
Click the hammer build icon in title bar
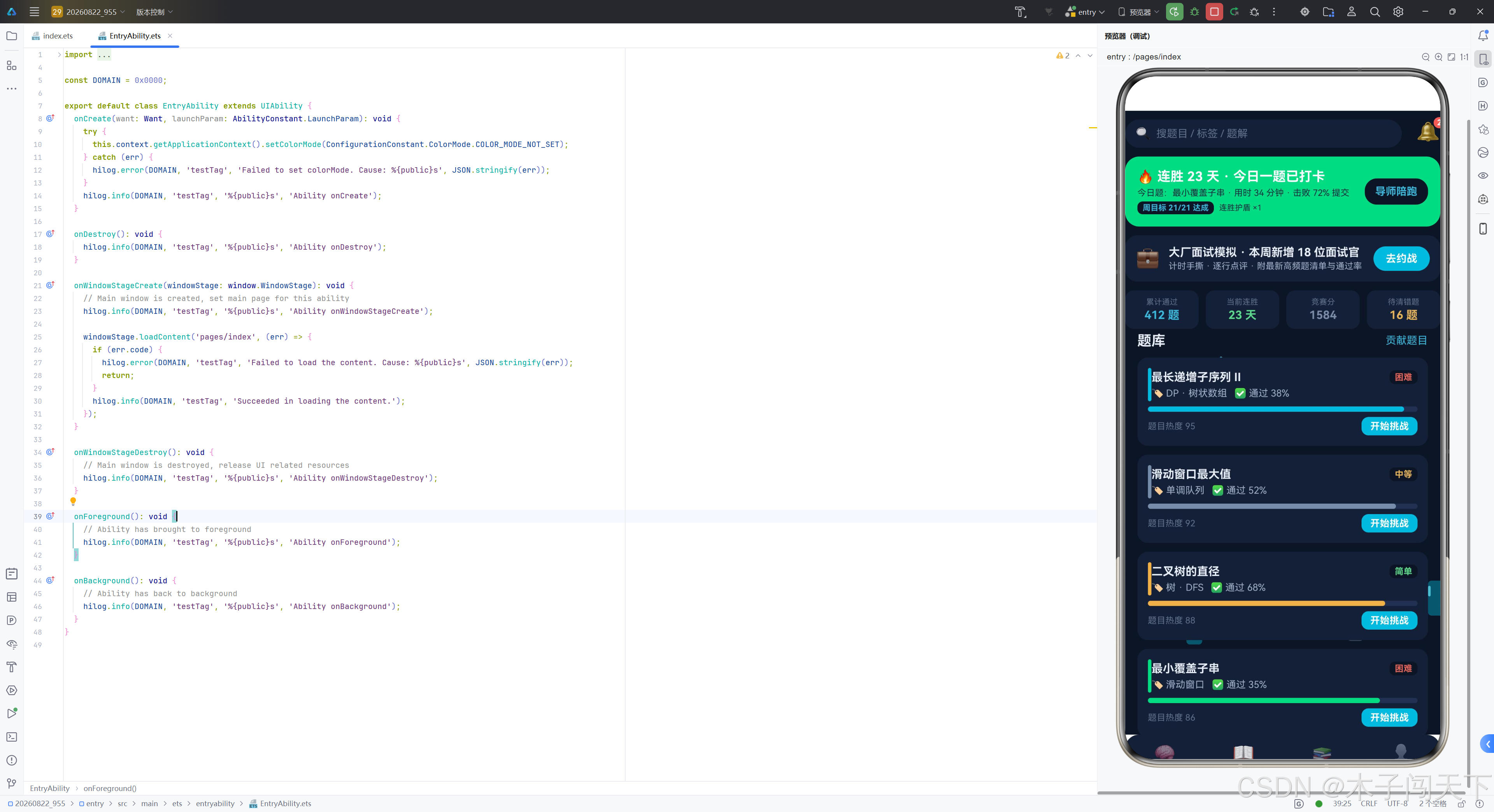click(x=1020, y=12)
